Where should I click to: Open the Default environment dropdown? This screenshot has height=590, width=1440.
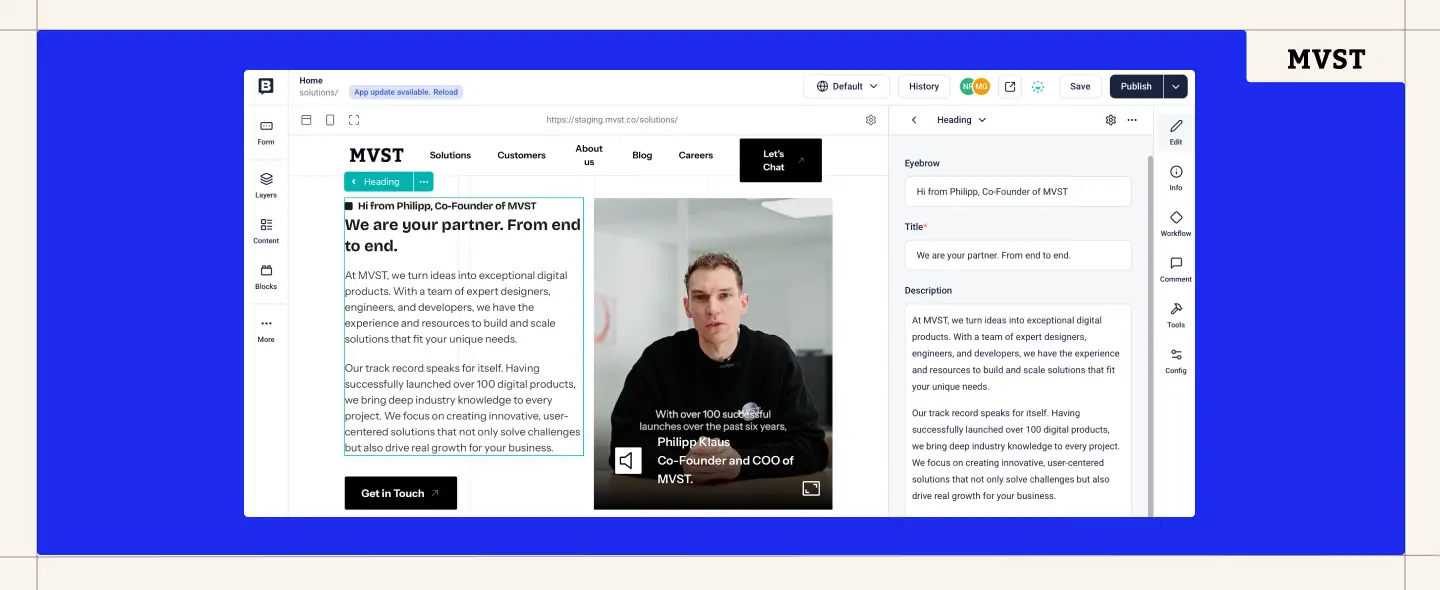[x=846, y=86]
